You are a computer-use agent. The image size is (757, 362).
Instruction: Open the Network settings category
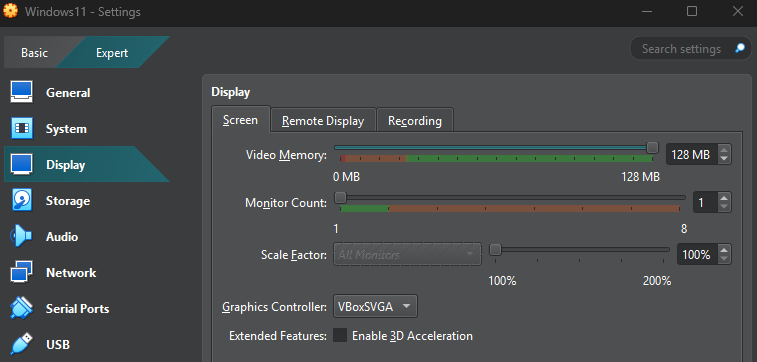click(x=87, y=272)
